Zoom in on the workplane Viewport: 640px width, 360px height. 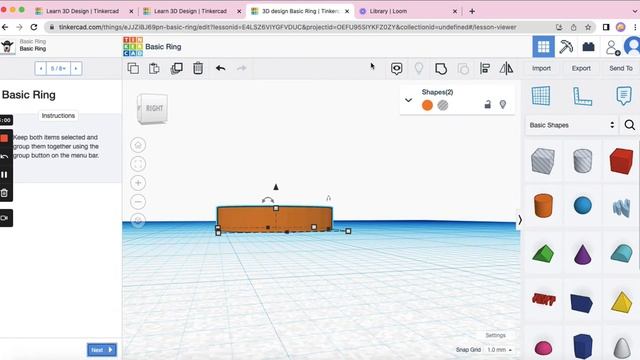coord(138,183)
